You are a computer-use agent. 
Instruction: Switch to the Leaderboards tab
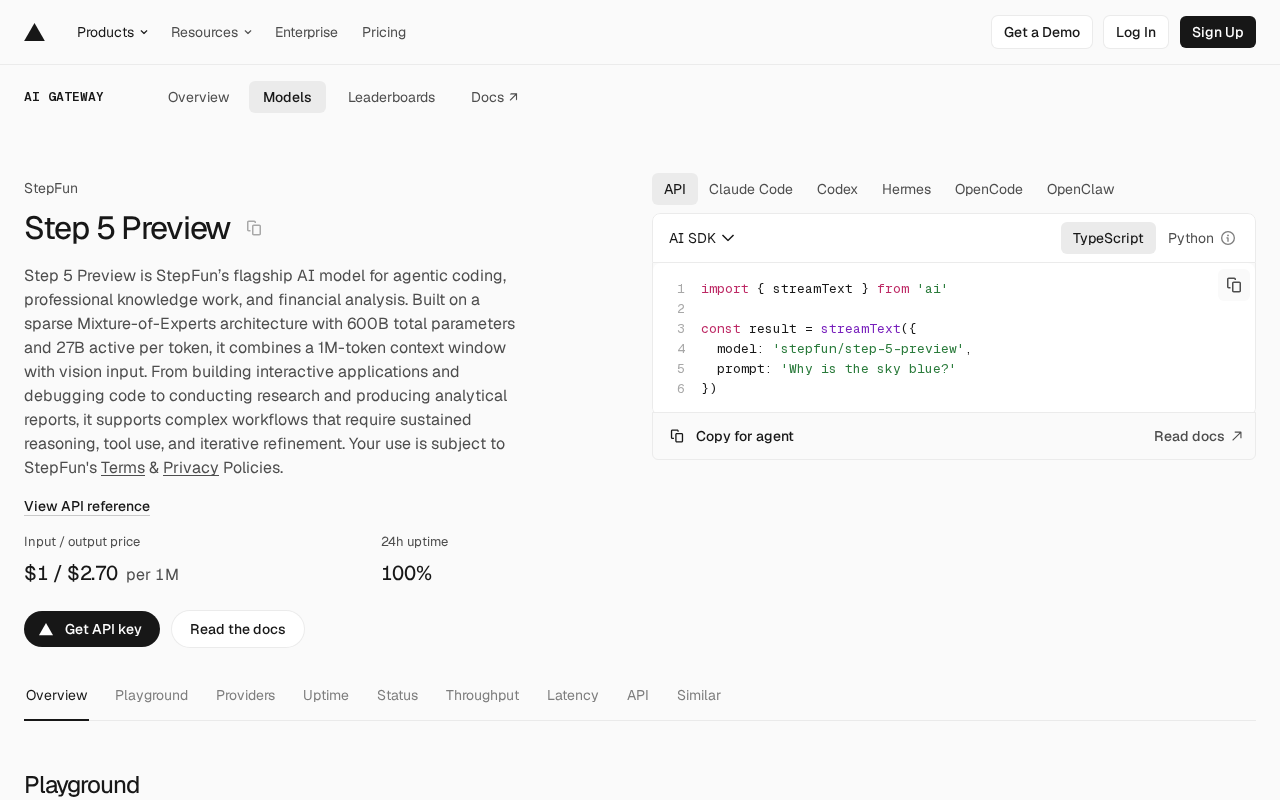tap(391, 97)
